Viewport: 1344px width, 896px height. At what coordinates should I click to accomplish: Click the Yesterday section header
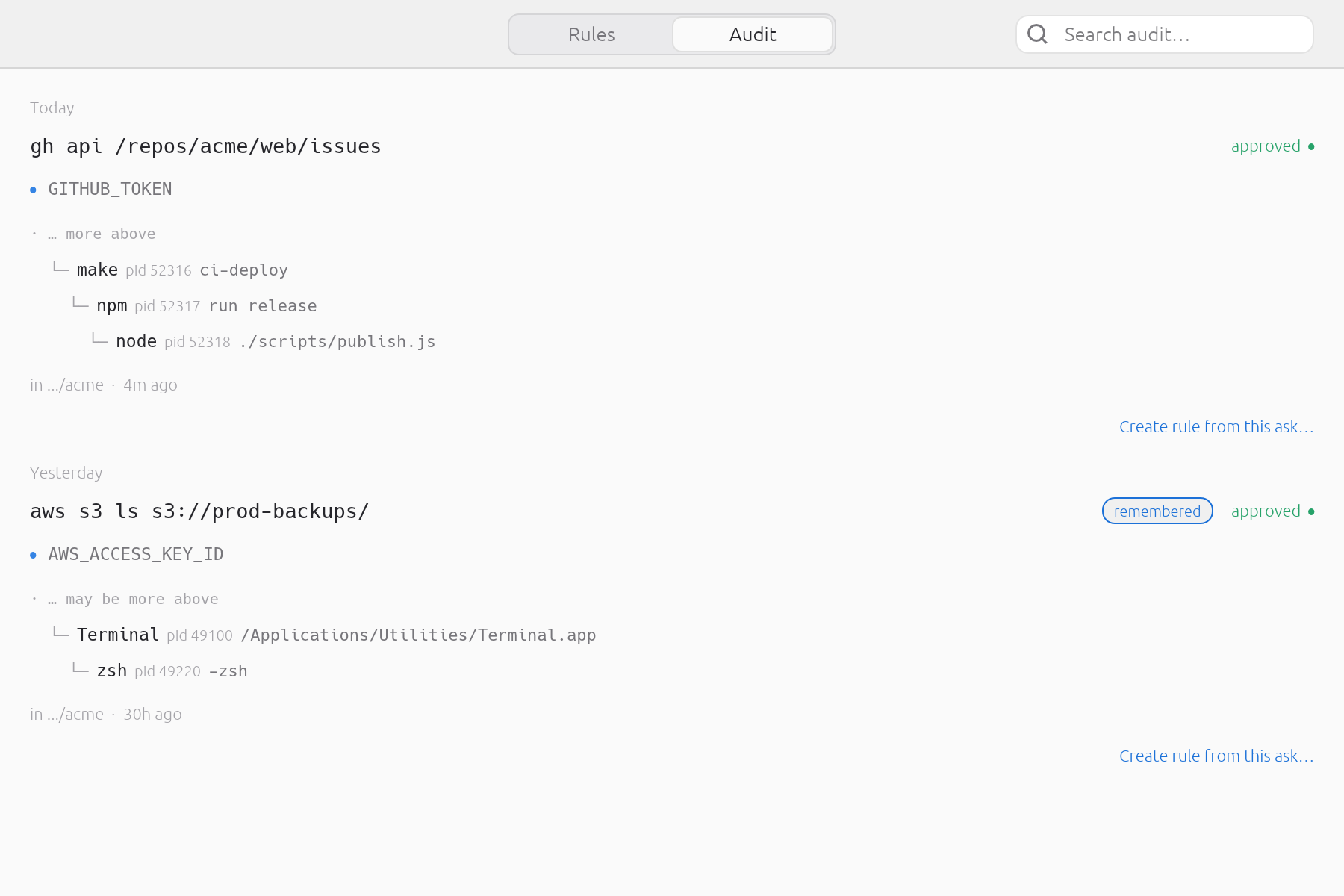[x=66, y=473]
